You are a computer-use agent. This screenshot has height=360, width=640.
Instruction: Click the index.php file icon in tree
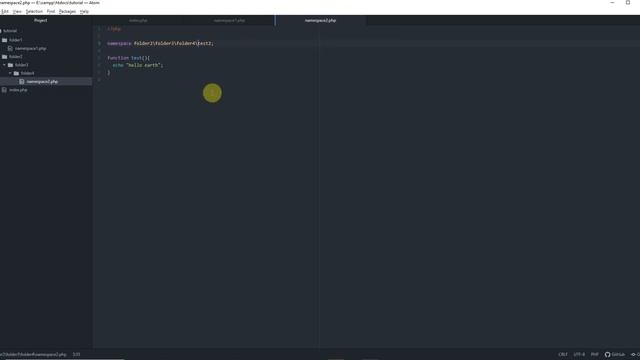click(x=4, y=90)
